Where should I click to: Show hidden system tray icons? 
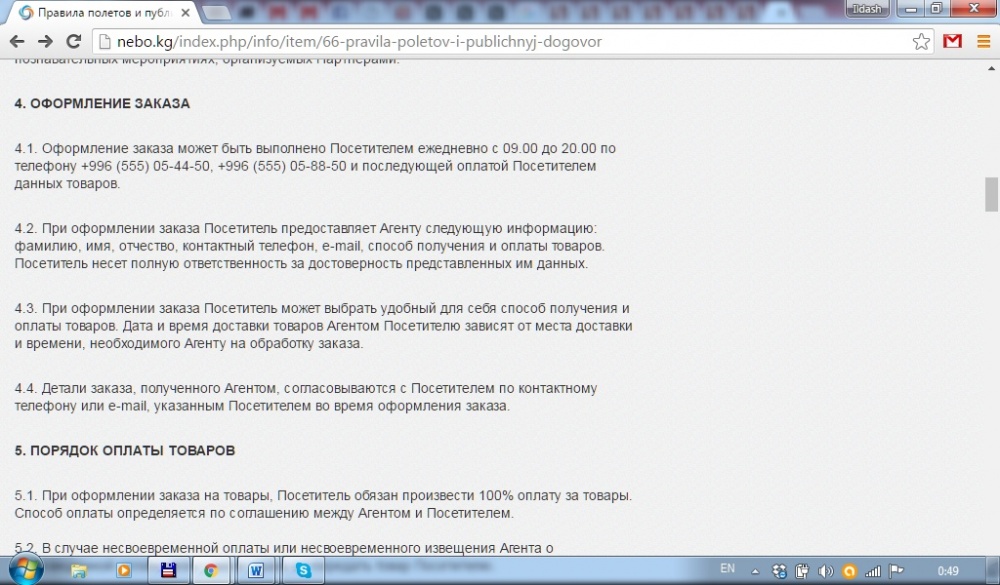click(755, 572)
